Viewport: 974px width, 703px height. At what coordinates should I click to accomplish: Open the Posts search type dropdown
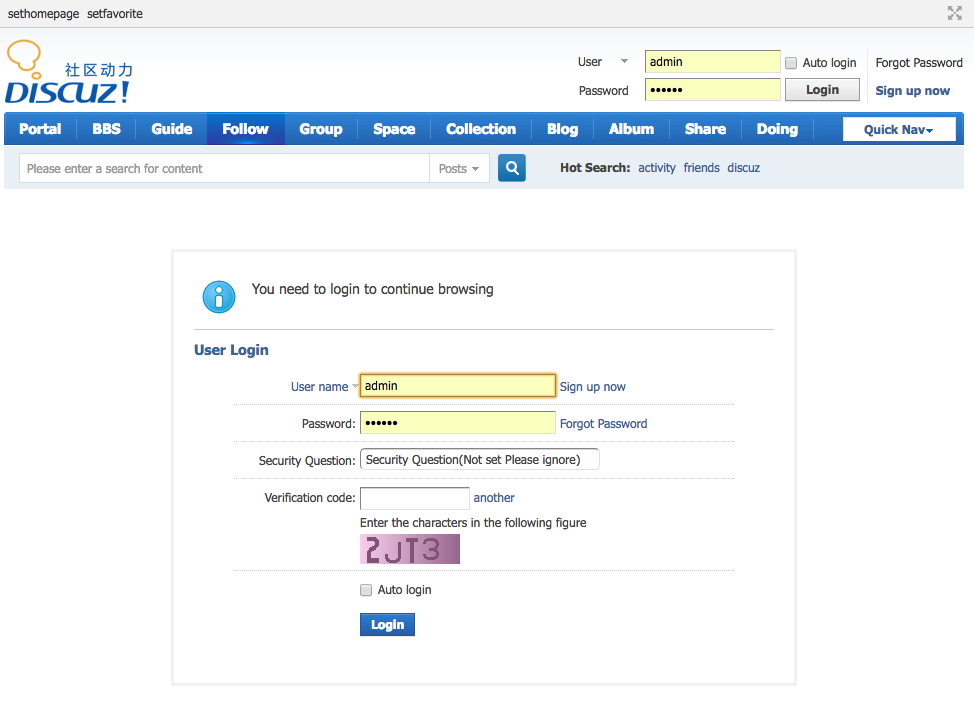point(459,168)
